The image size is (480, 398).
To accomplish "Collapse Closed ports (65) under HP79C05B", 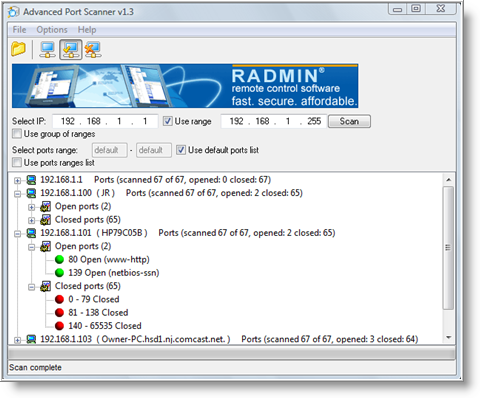I will pyautogui.click(x=31, y=287).
